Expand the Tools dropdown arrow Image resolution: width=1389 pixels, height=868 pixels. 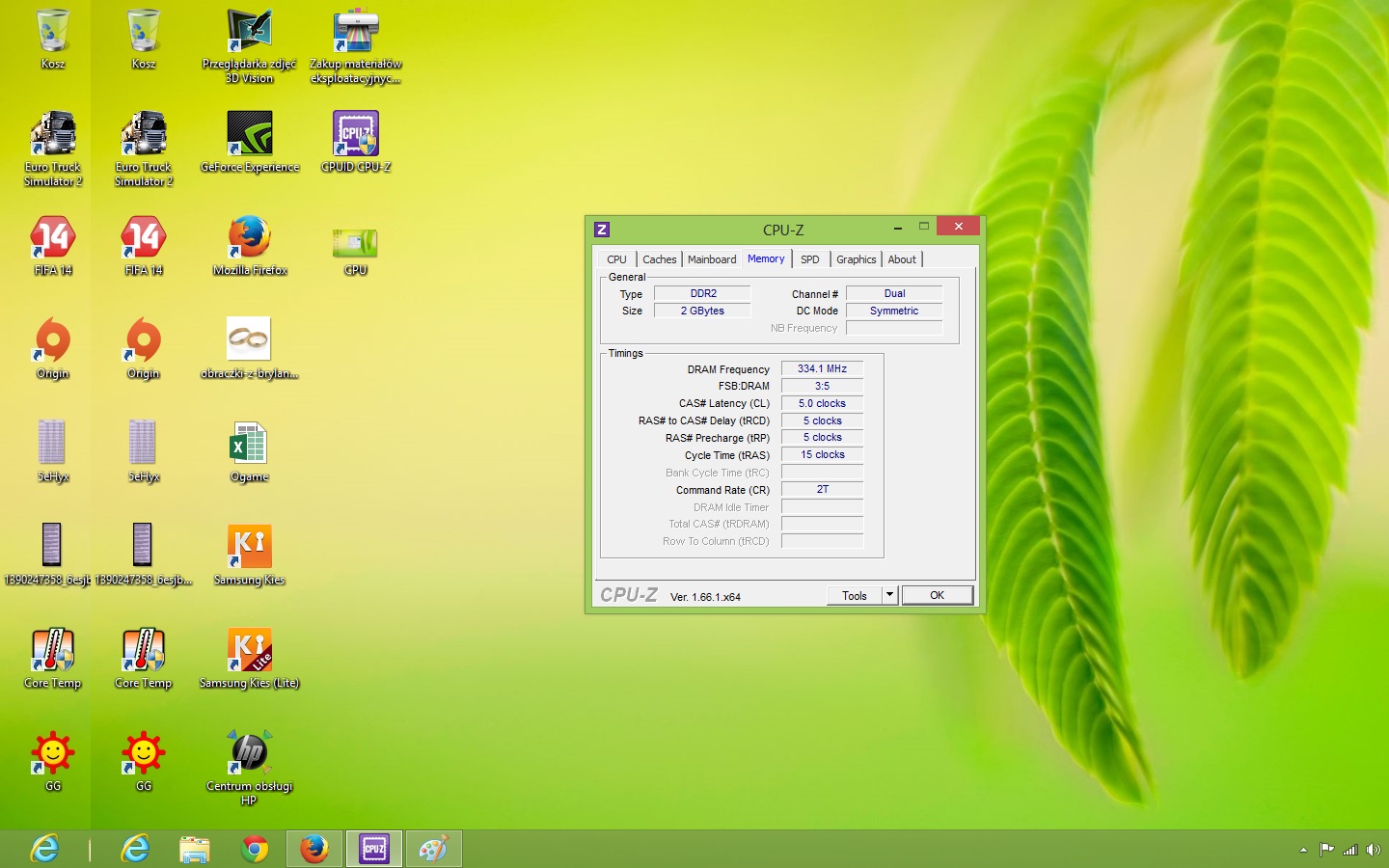[x=889, y=595]
